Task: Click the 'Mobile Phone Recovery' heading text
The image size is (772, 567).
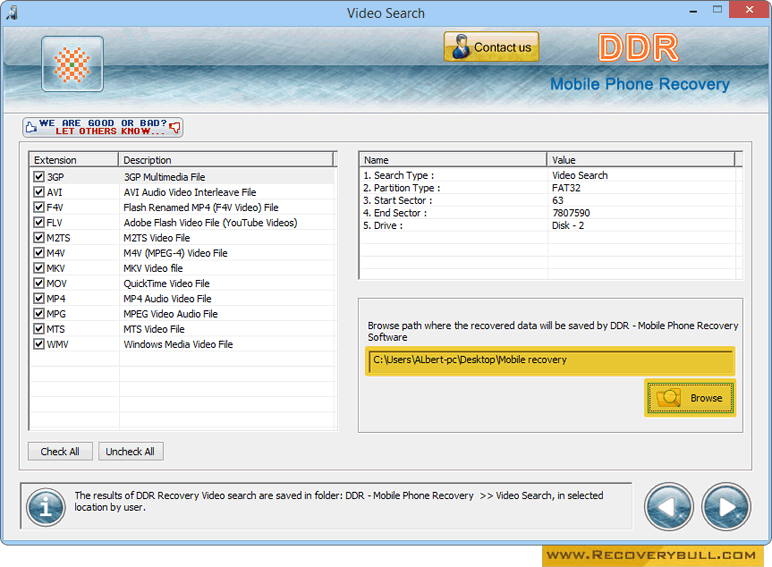Action: tap(640, 84)
